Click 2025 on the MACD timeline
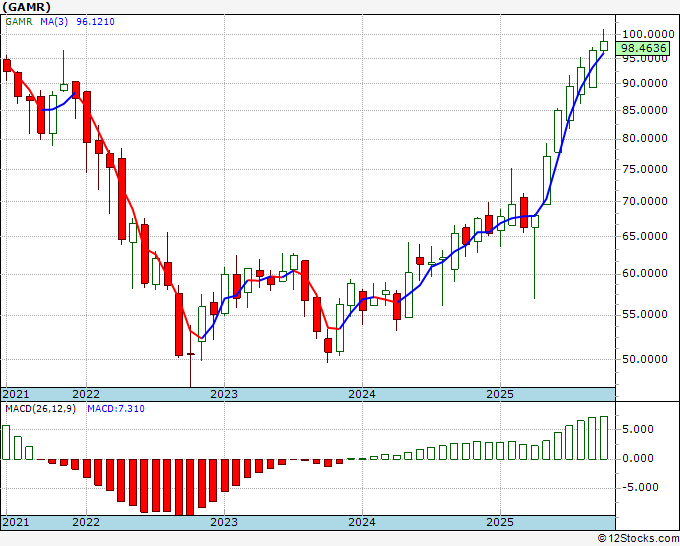This screenshot has height=546, width=680. point(500,522)
